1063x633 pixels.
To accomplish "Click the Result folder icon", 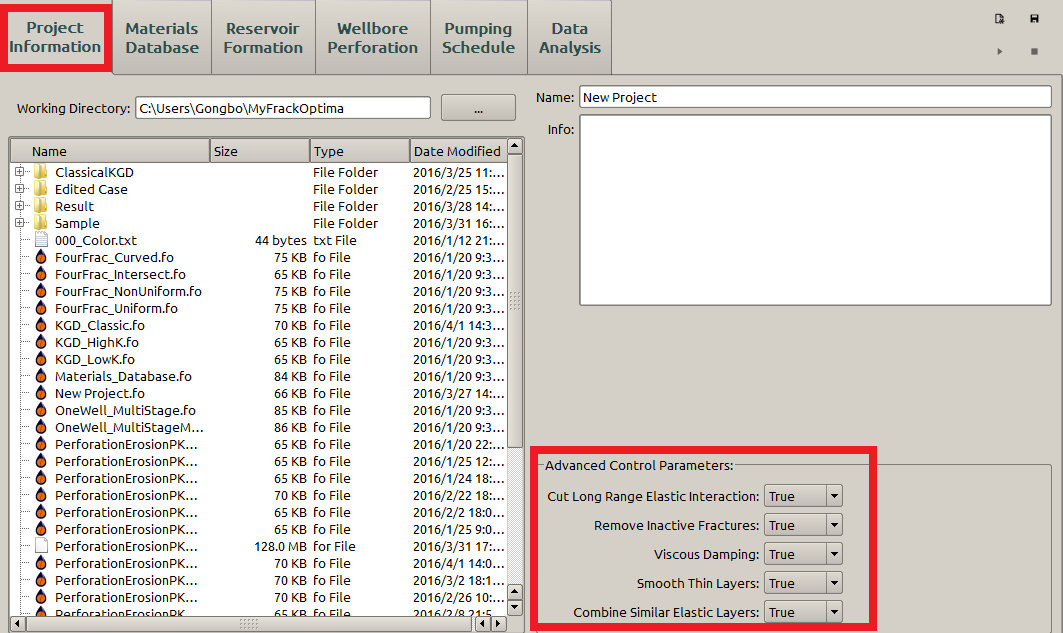I will [41, 205].
